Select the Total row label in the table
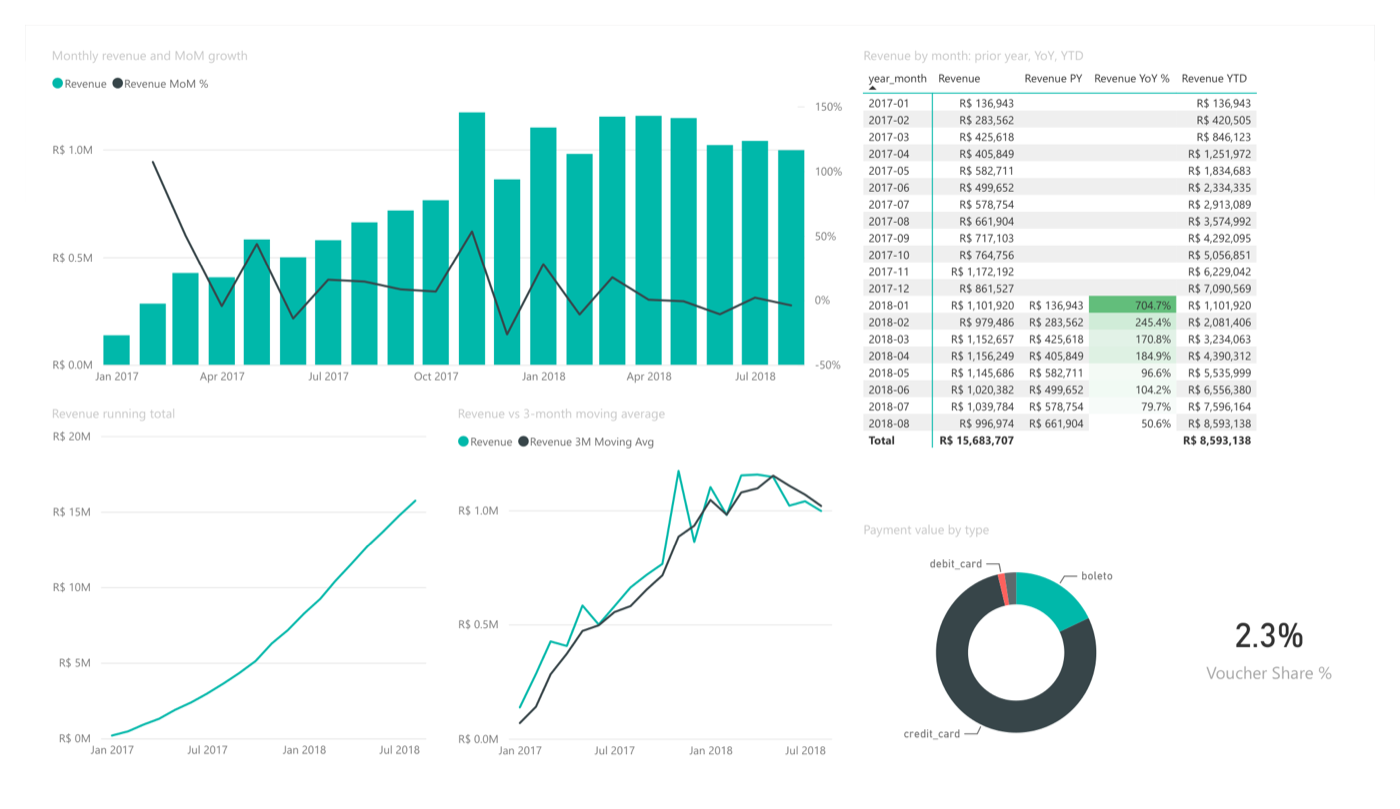This screenshot has width=1400, height=809. pyautogui.click(x=882, y=440)
